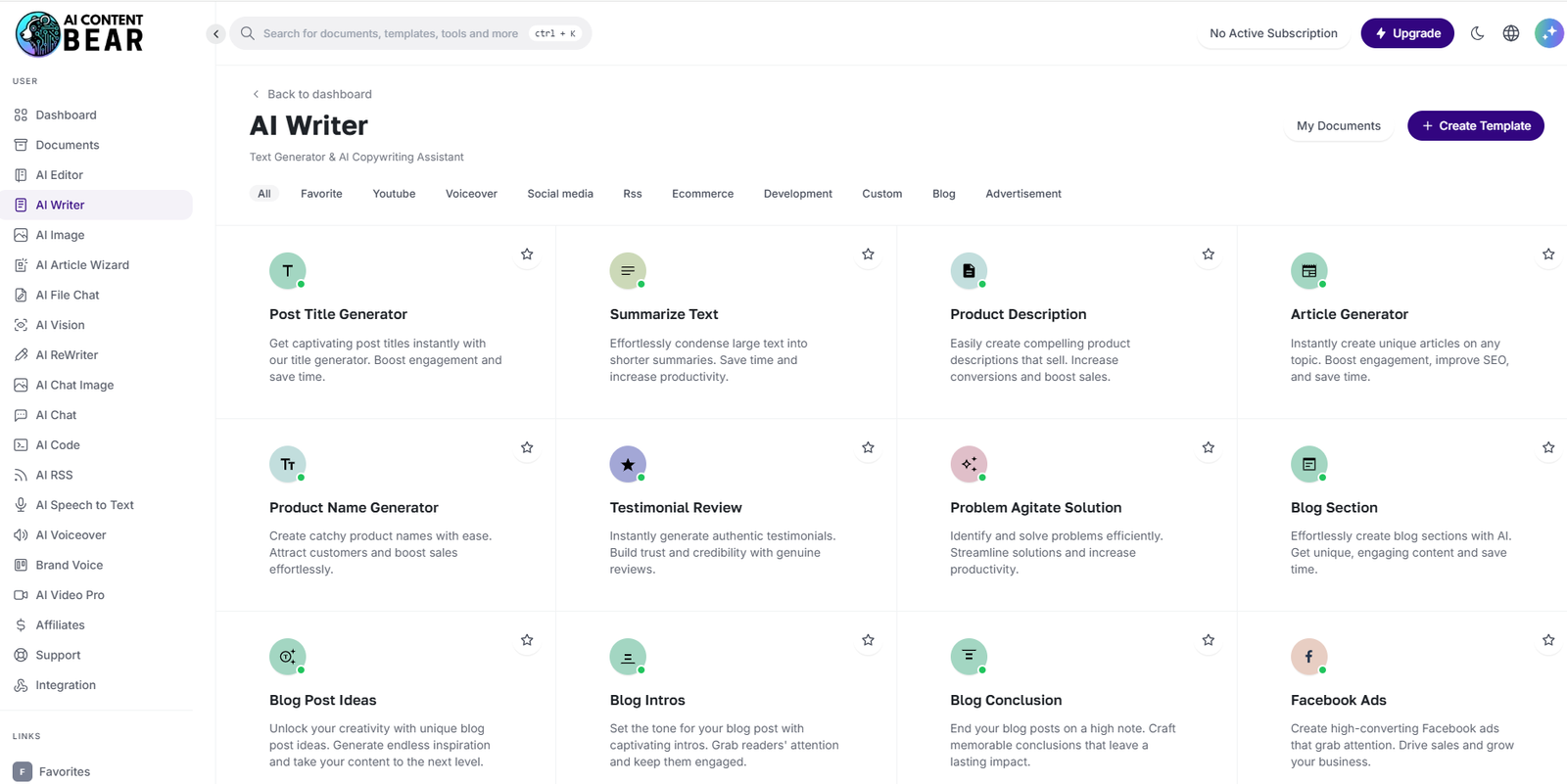Click the Create Template button
Image resolution: width=1567 pixels, height=784 pixels.
coord(1475,126)
